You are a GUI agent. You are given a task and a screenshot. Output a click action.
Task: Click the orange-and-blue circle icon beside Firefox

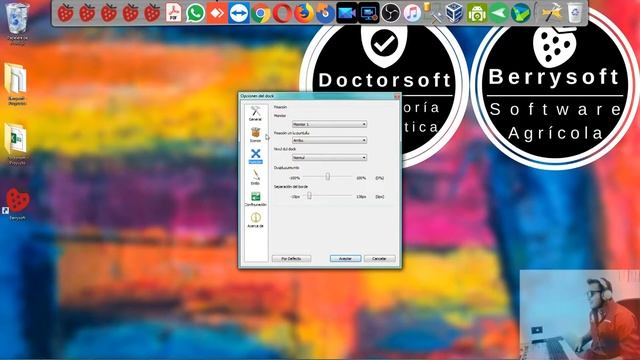click(x=325, y=13)
